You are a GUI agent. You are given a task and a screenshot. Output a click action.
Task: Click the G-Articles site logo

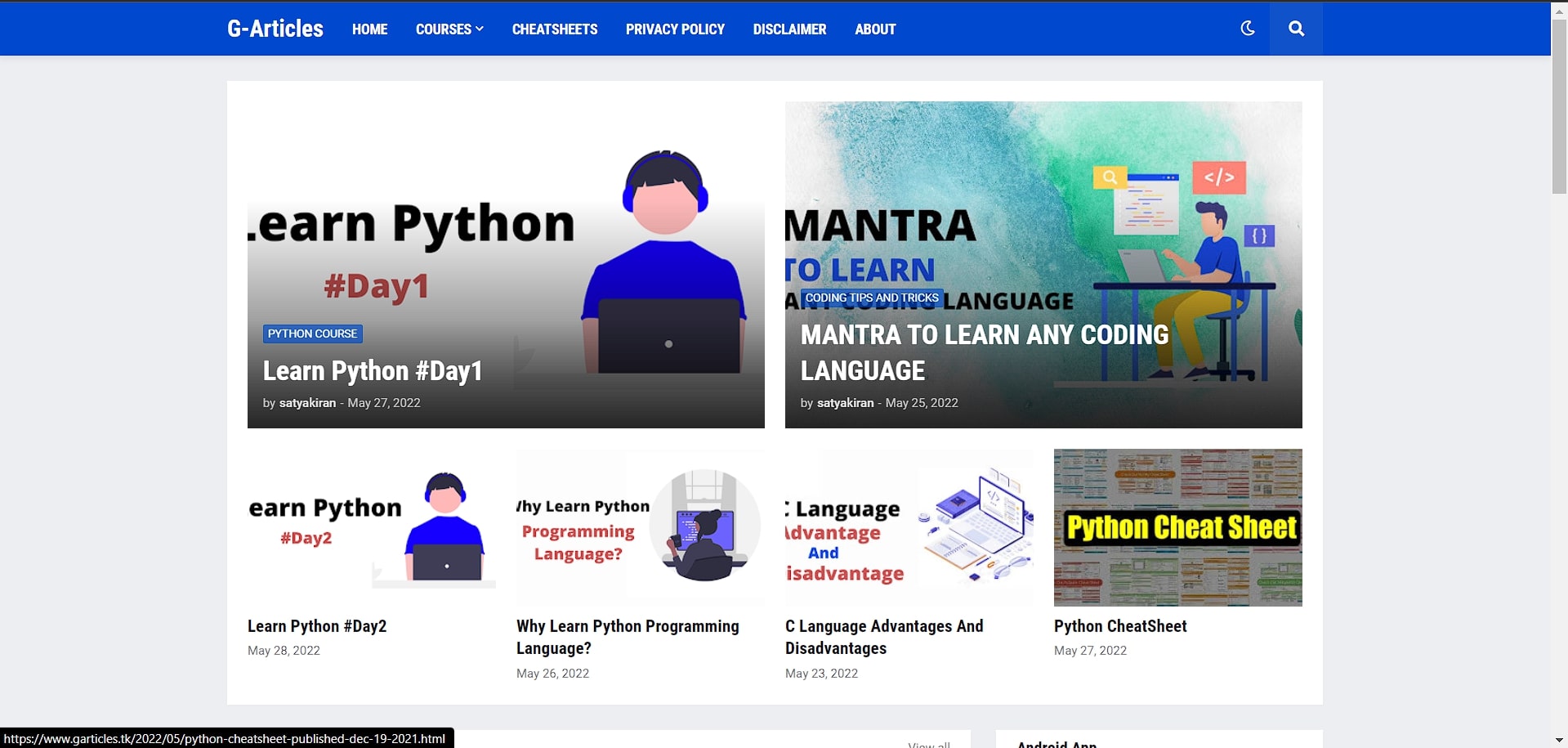(275, 29)
